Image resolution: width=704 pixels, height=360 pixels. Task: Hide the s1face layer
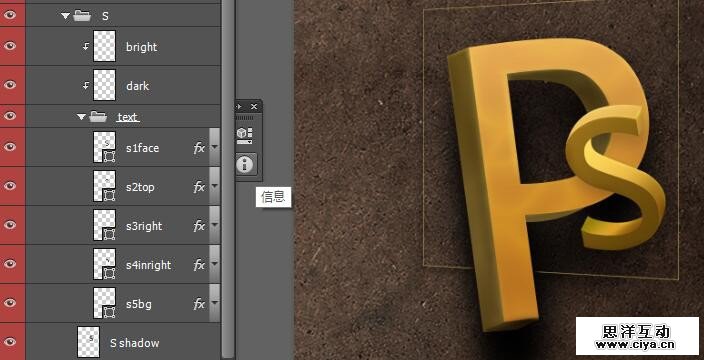point(9,147)
